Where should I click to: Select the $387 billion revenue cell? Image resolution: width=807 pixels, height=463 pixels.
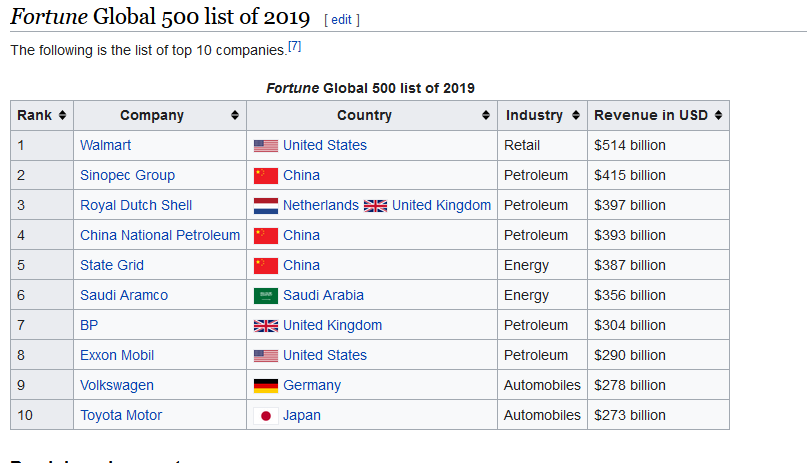pyautogui.click(x=658, y=265)
